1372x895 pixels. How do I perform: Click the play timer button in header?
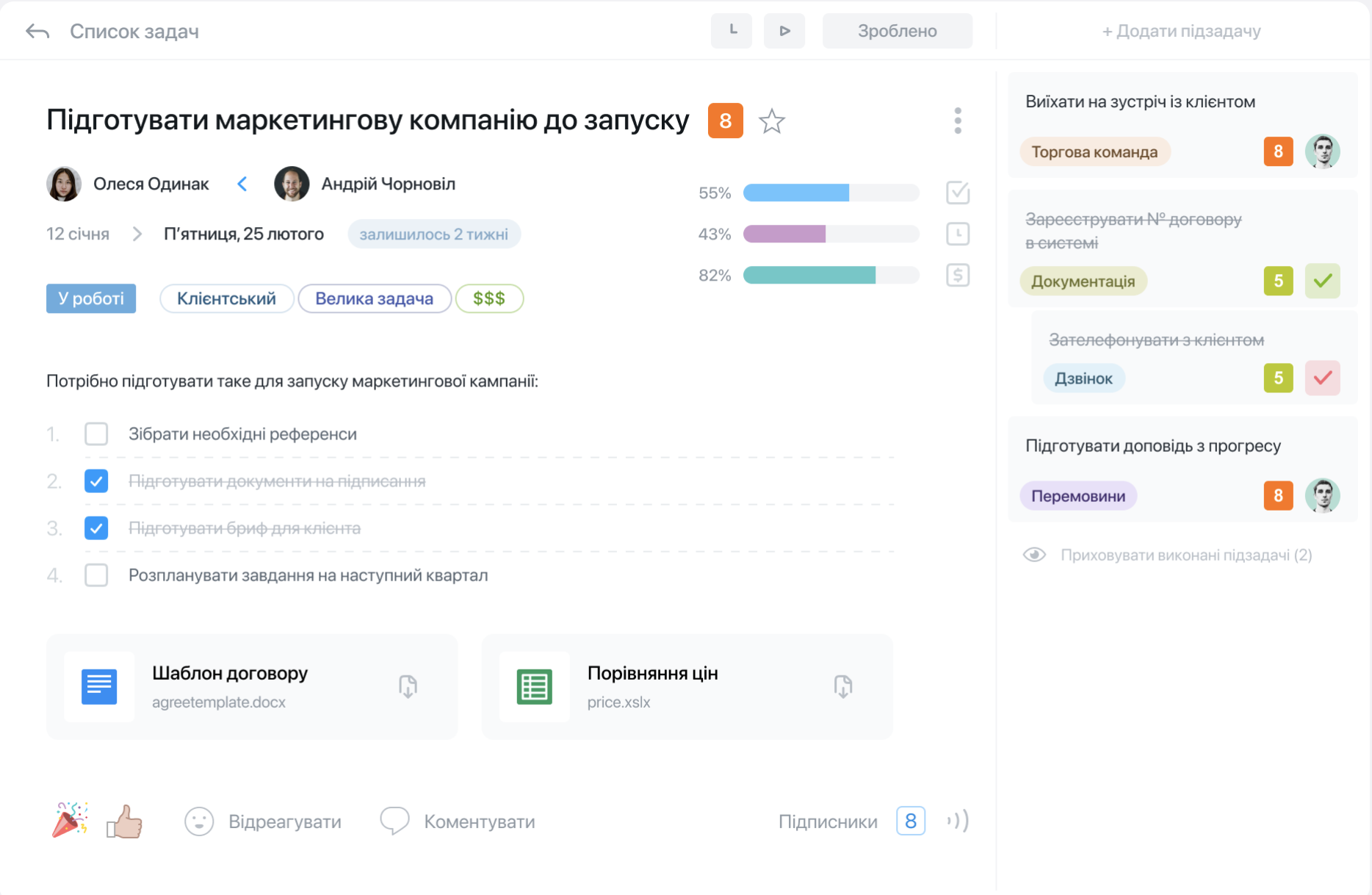tap(784, 31)
